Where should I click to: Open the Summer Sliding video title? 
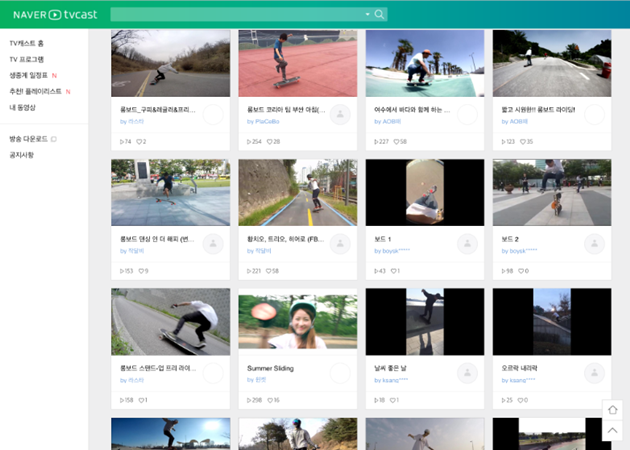point(270,368)
